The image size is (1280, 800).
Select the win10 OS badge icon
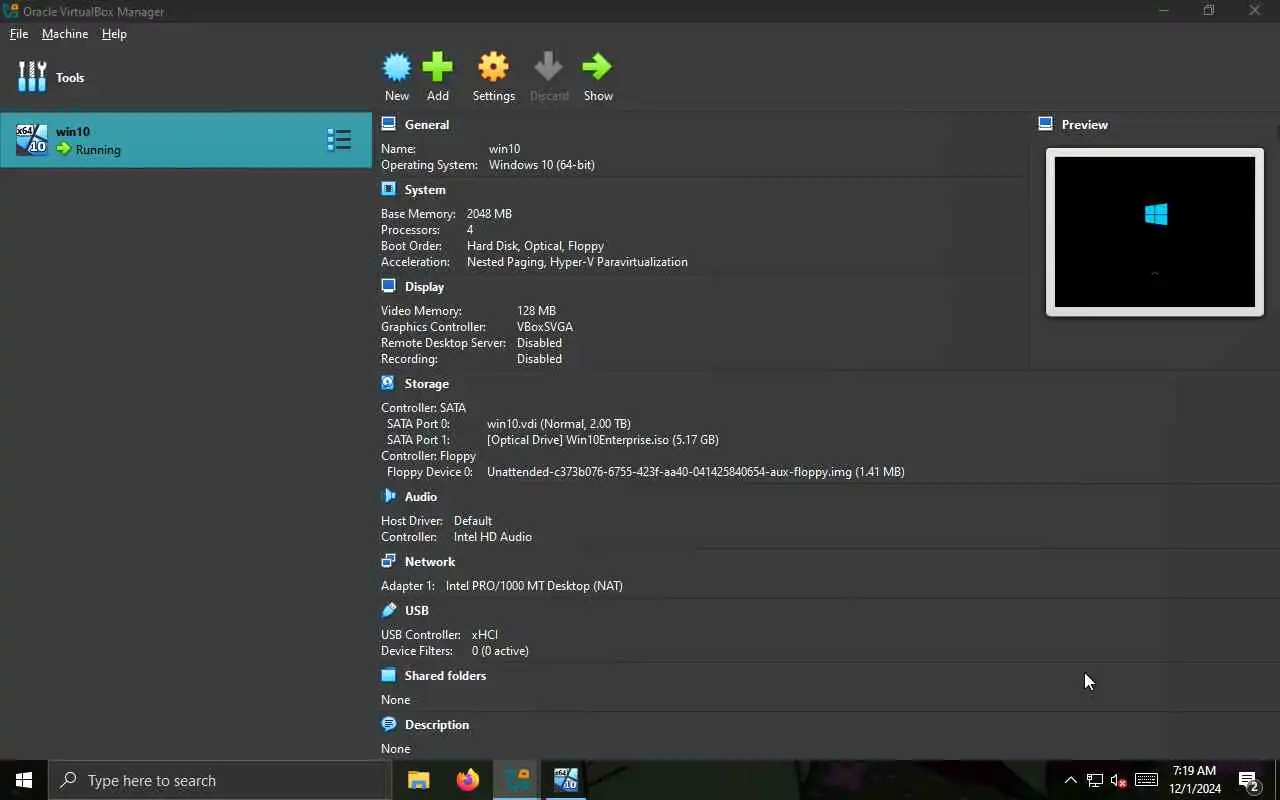pos(32,140)
